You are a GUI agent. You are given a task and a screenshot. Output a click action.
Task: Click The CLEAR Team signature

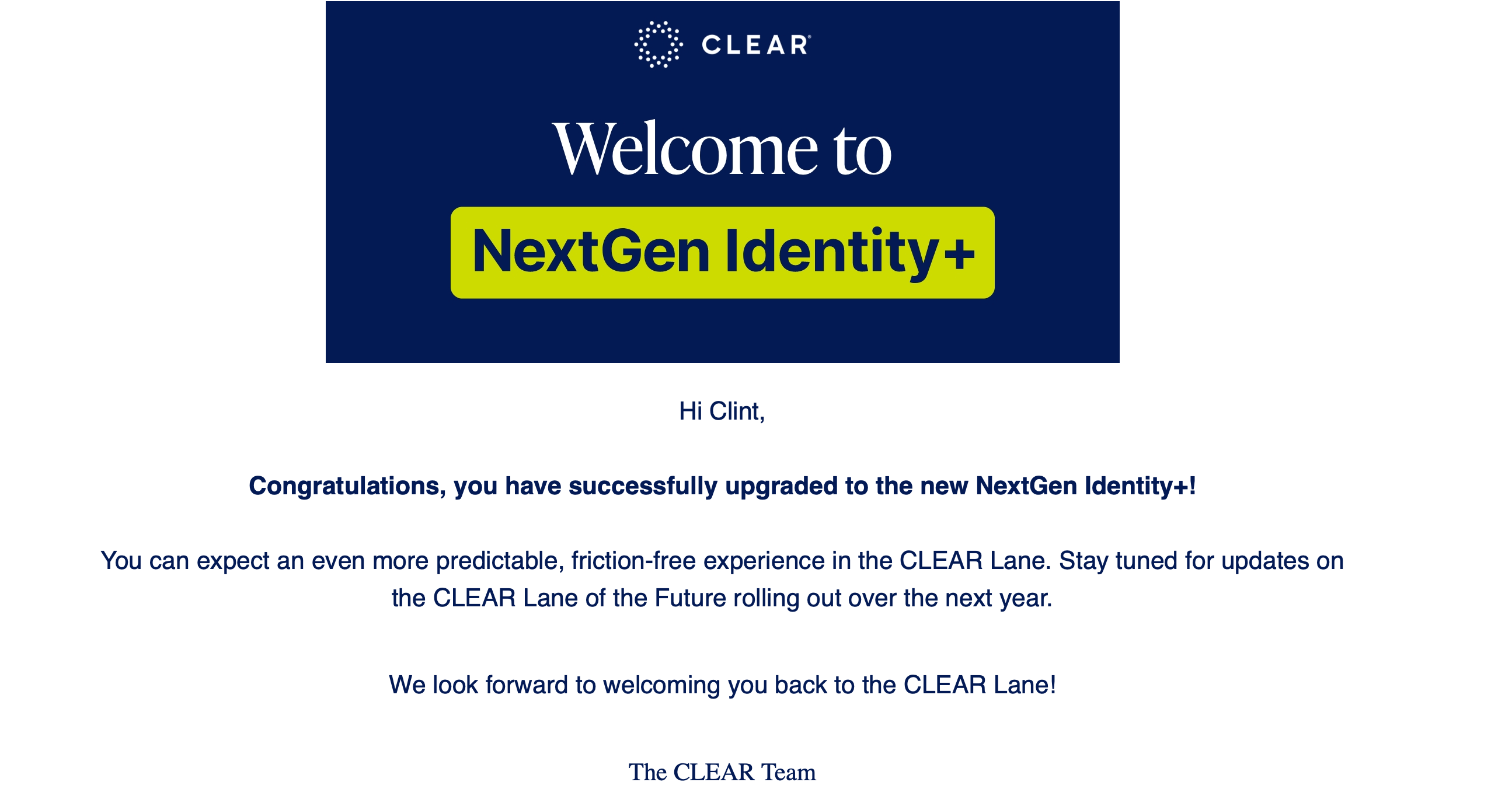click(x=722, y=773)
